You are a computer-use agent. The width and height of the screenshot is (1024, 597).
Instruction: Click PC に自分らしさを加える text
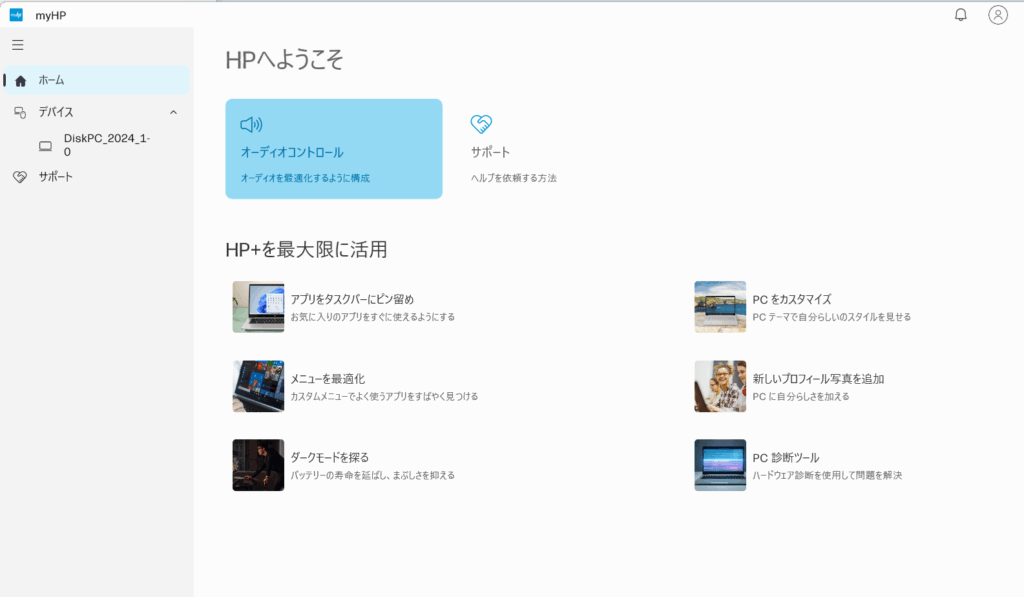click(x=801, y=396)
